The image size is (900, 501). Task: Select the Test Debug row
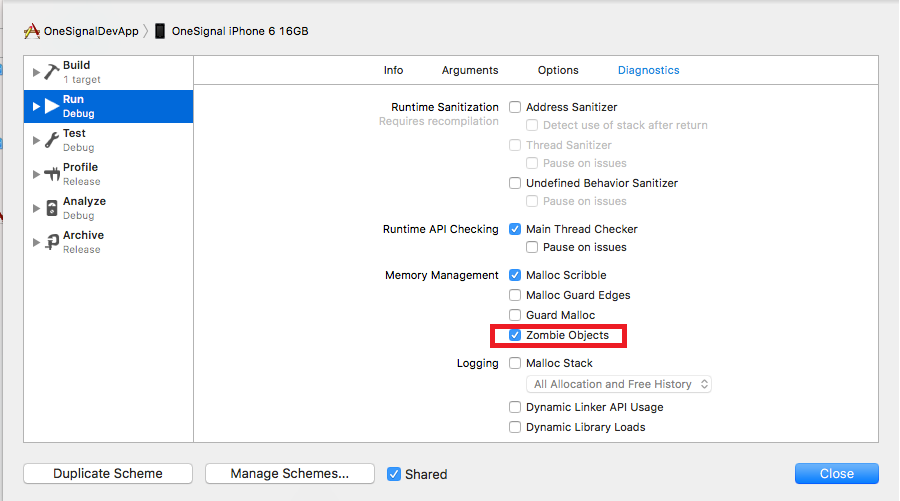coord(108,140)
